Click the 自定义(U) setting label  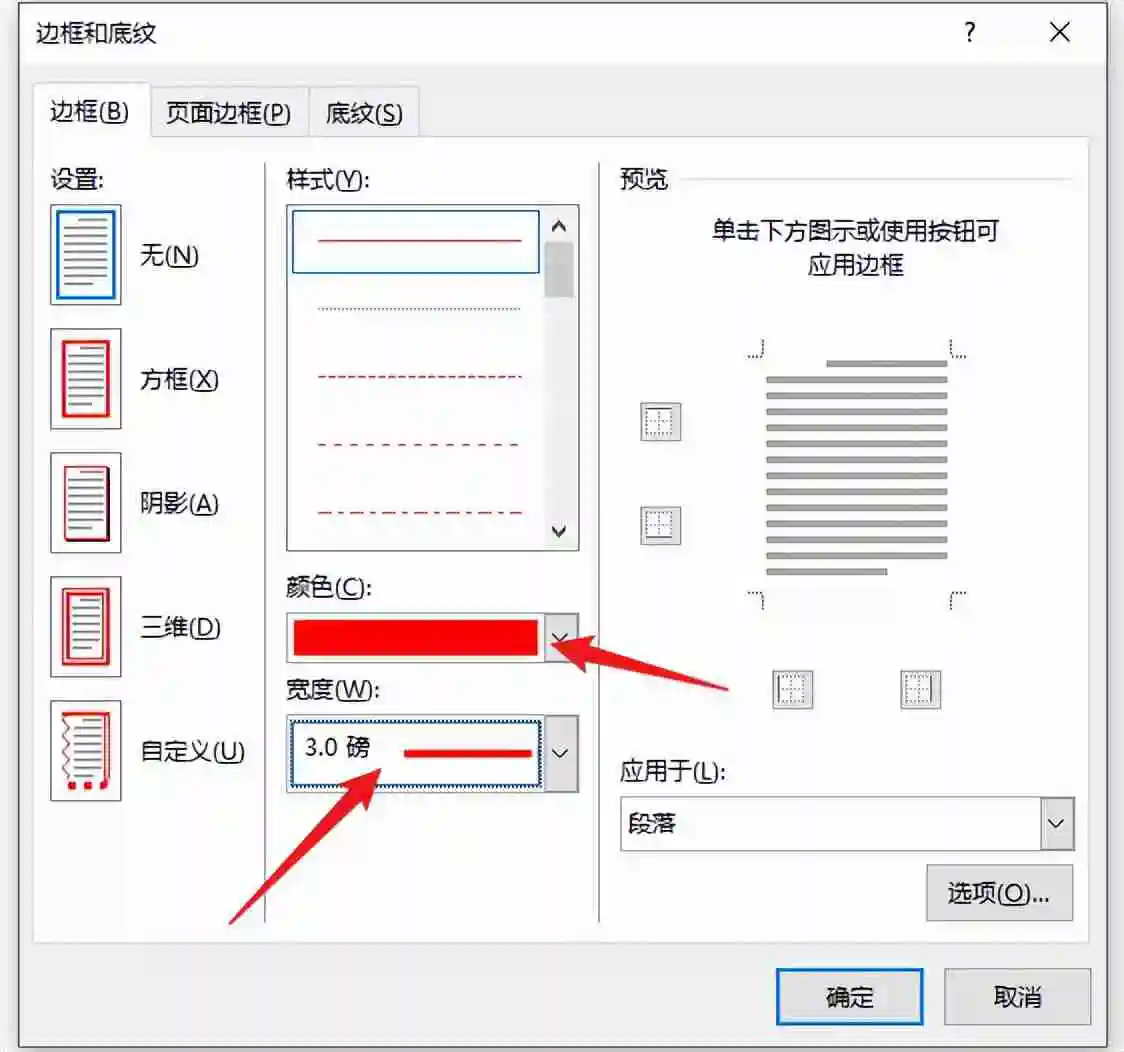point(193,751)
